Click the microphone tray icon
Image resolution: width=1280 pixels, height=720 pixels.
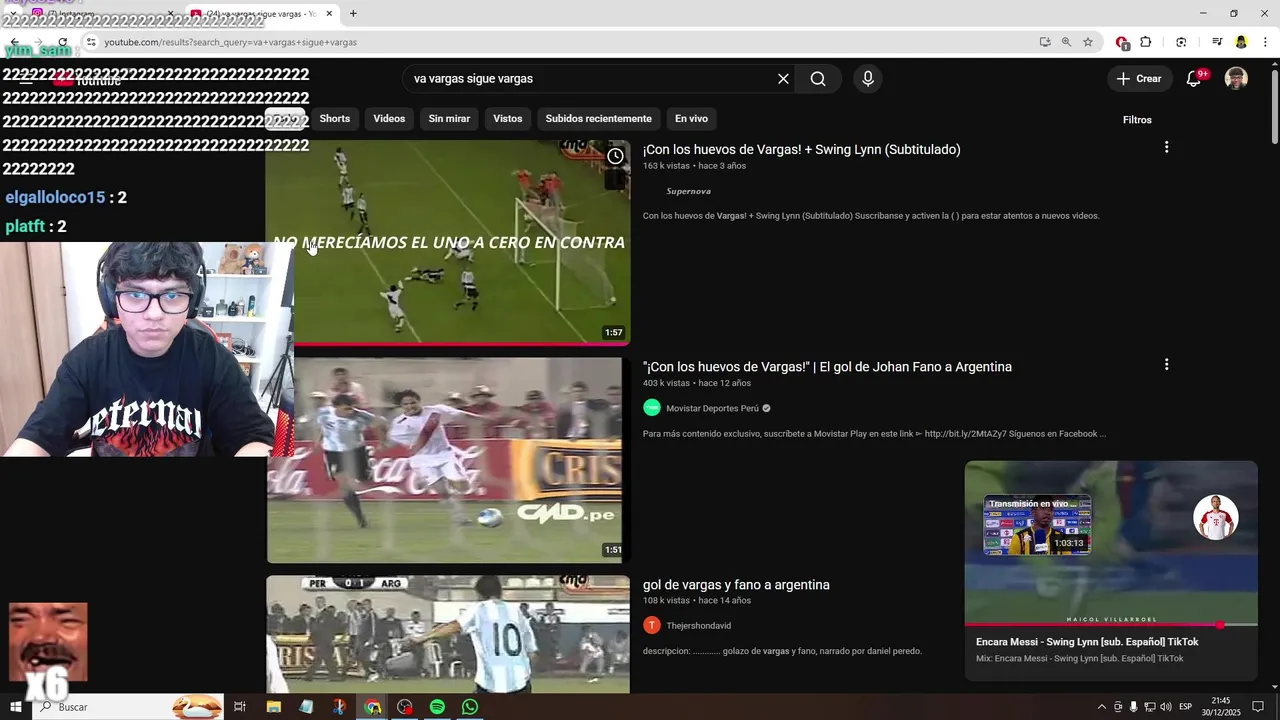coord(1133,707)
